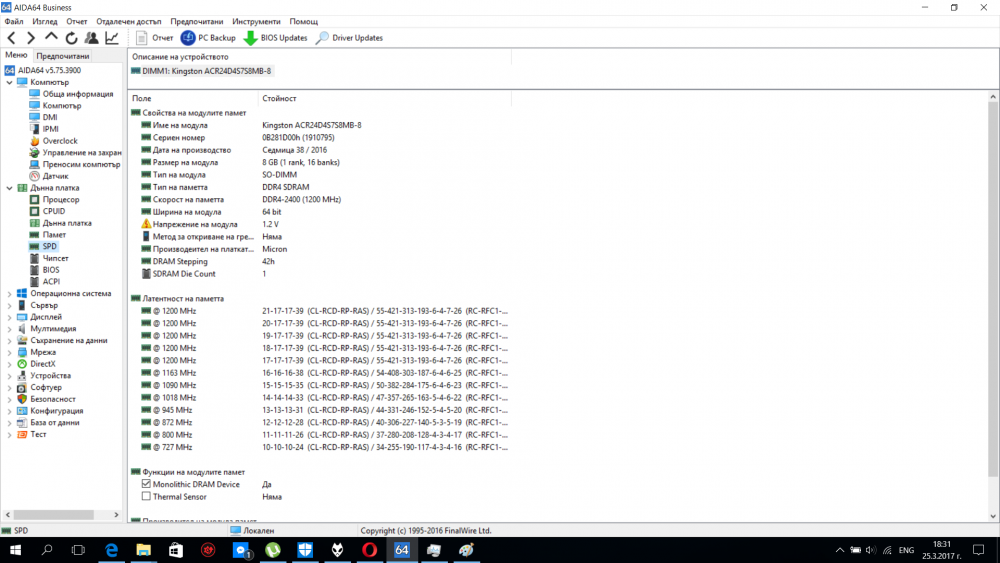Screen dimensions: 1000x563
Task: Expand the Мултимедия tree node
Action: coord(10,329)
